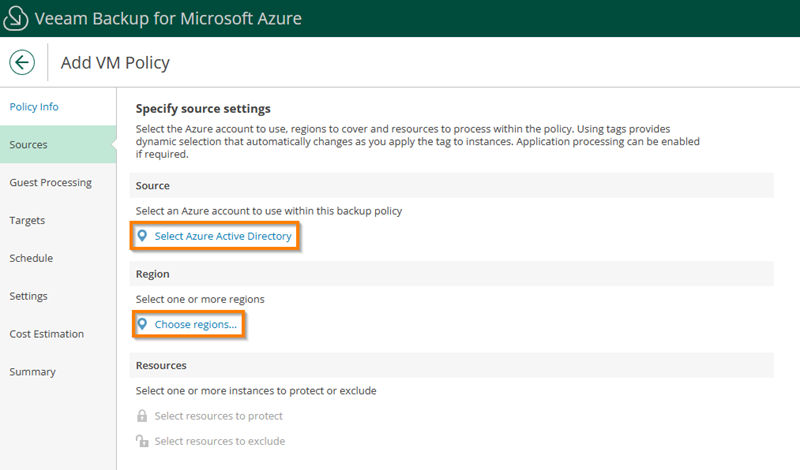Go to the Targets step

pyautogui.click(x=27, y=220)
